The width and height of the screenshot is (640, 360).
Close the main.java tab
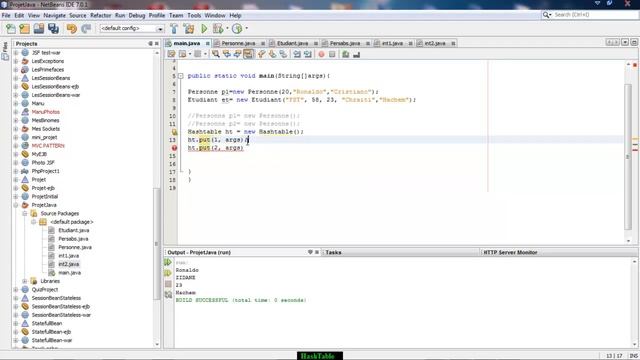point(208,43)
